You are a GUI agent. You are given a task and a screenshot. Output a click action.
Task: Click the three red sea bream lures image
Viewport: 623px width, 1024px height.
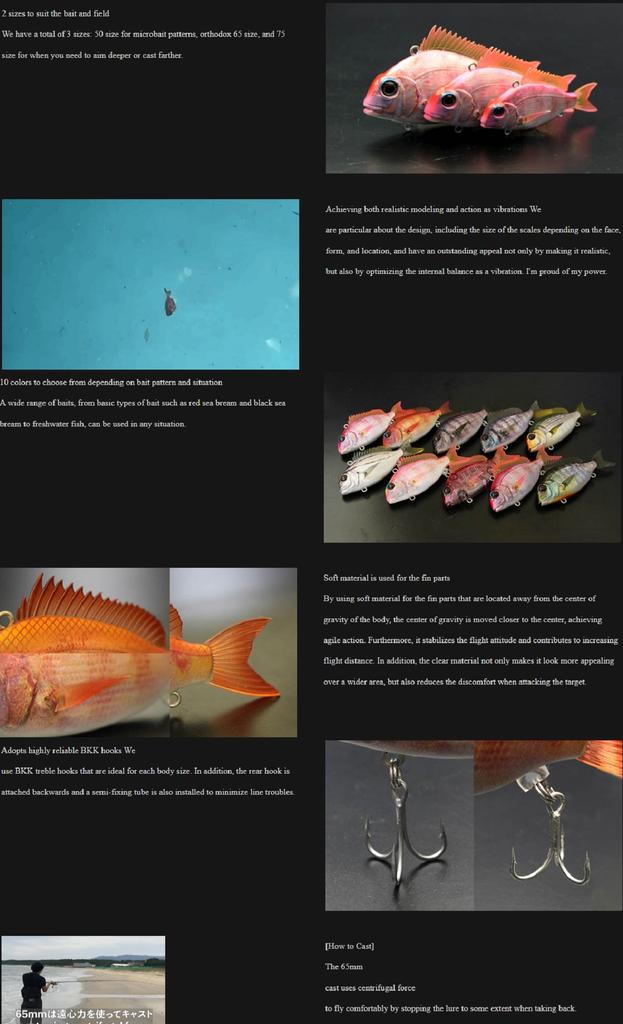point(473,88)
